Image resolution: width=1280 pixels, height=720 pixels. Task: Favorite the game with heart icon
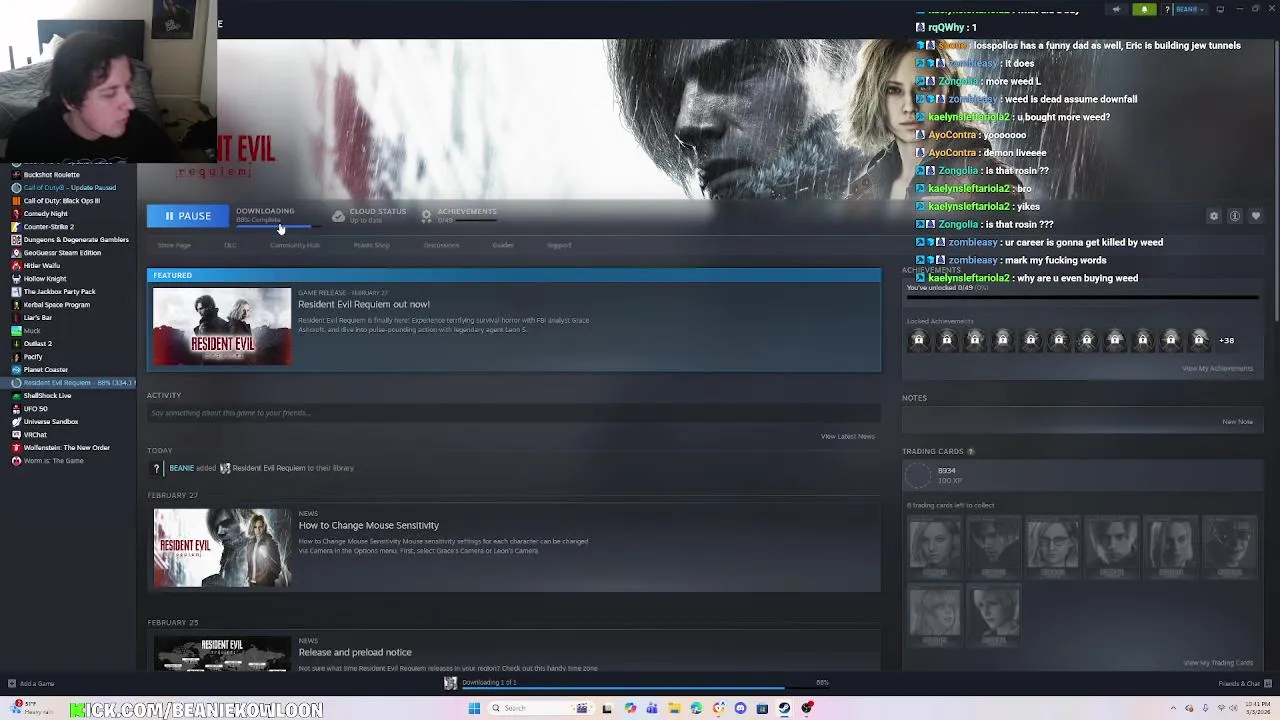1256,216
